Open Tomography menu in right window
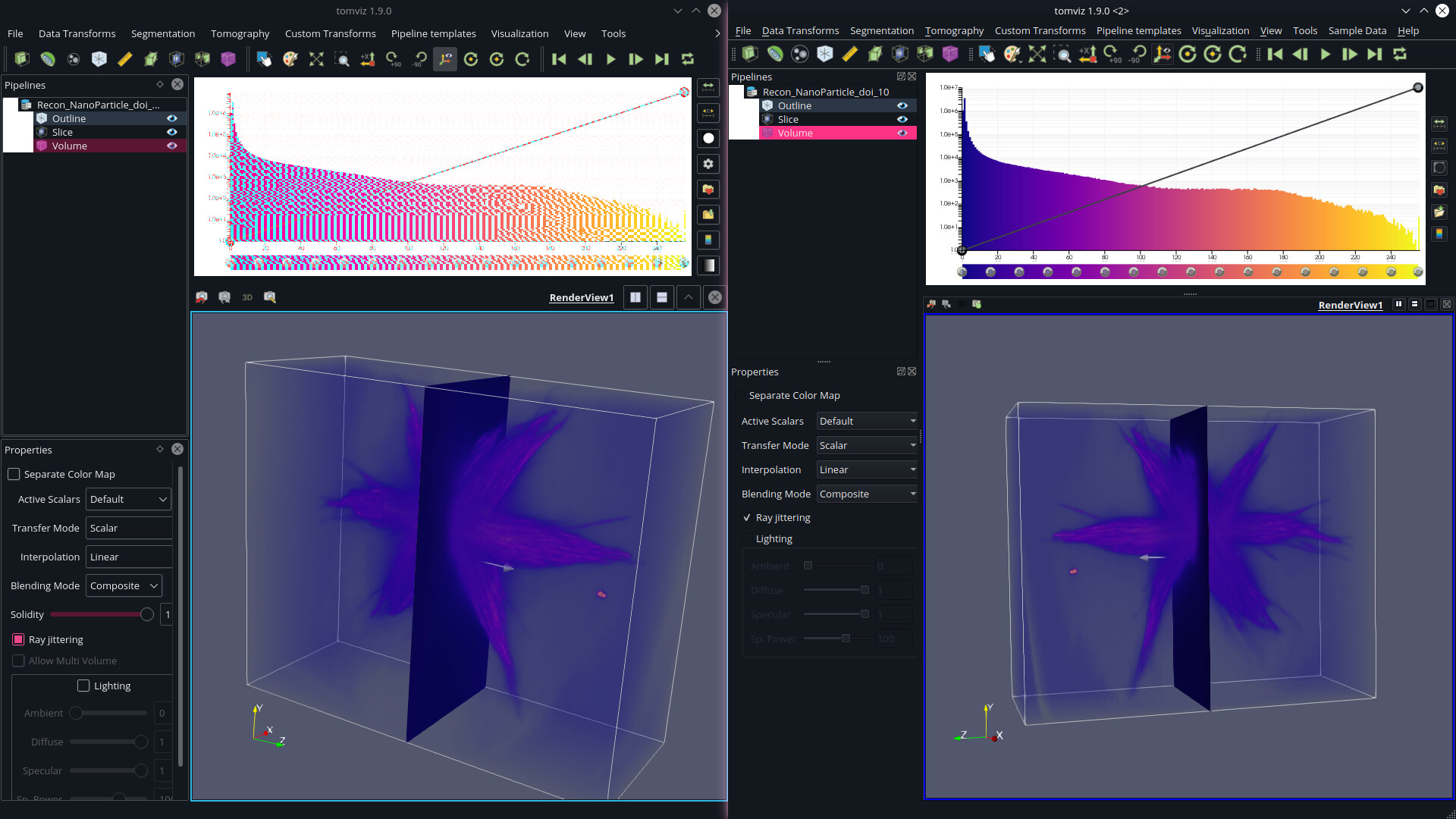Screen dimensions: 1456x819 coord(954,30)
